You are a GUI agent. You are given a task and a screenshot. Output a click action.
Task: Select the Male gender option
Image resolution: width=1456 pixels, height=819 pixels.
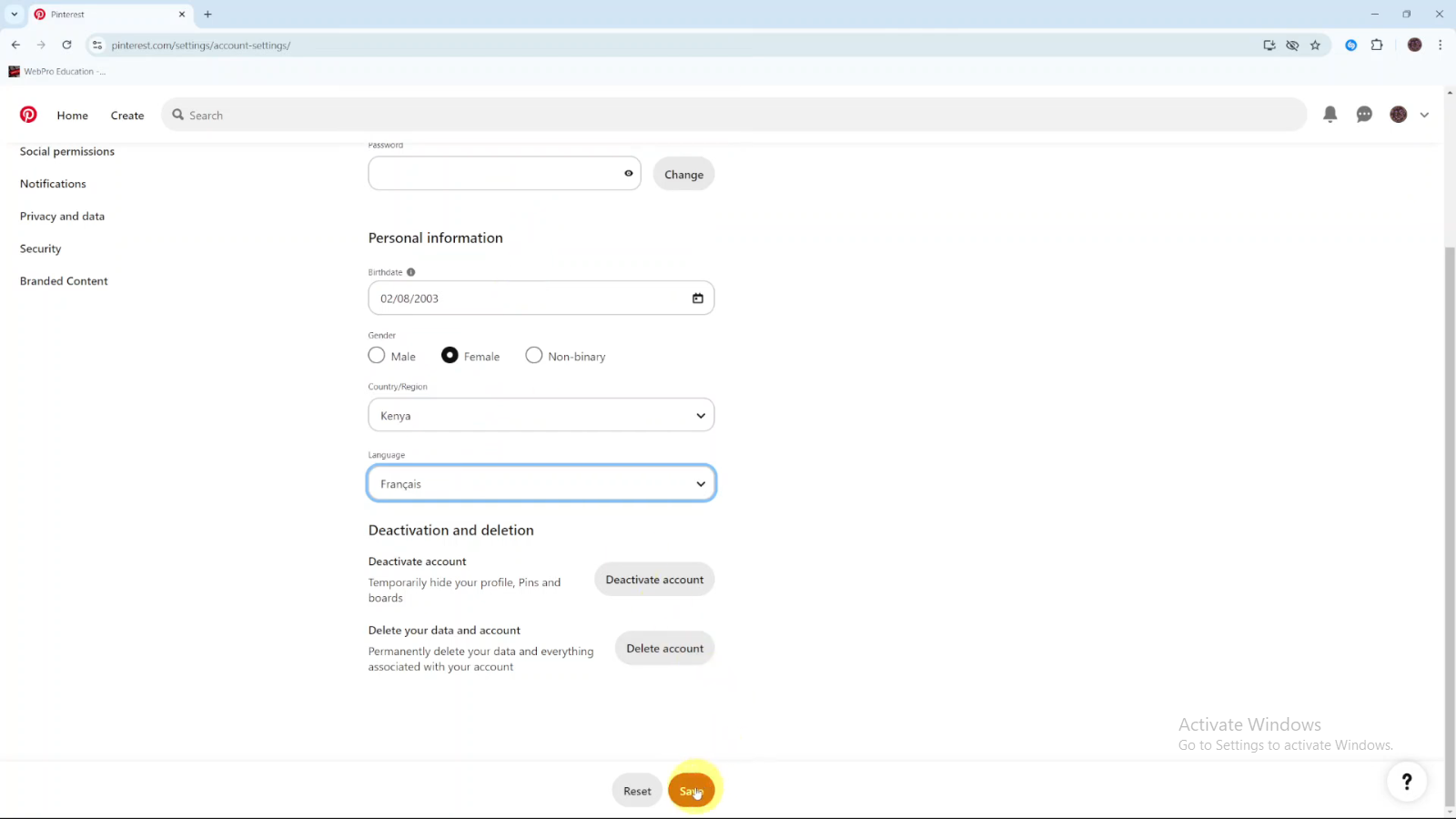click(377, 355)
